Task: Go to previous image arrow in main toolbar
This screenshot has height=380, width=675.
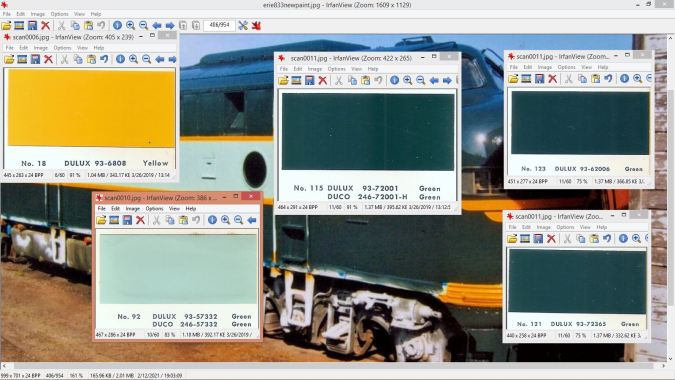Action: coord(157,25)
